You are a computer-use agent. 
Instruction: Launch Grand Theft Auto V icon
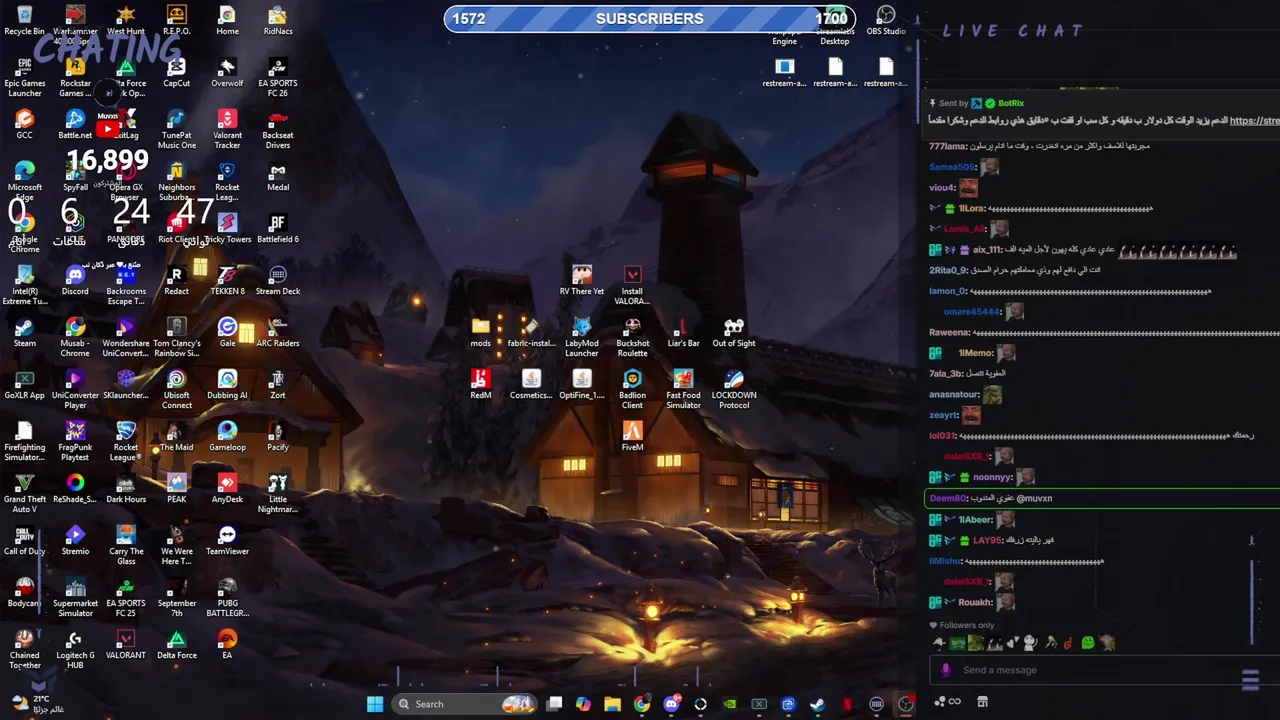[24, 493]
